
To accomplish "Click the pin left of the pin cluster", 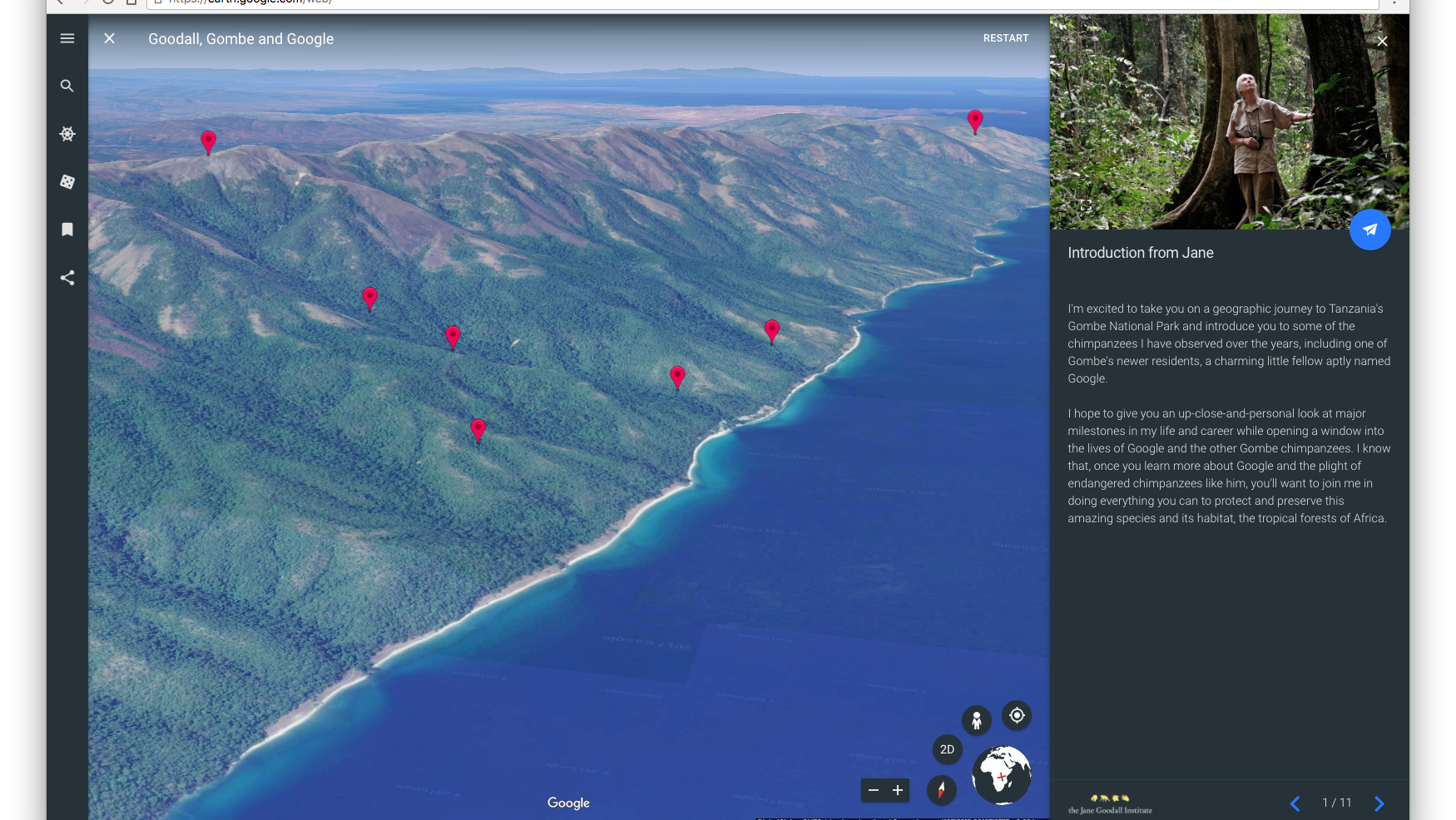I will [x=370, y=299].
